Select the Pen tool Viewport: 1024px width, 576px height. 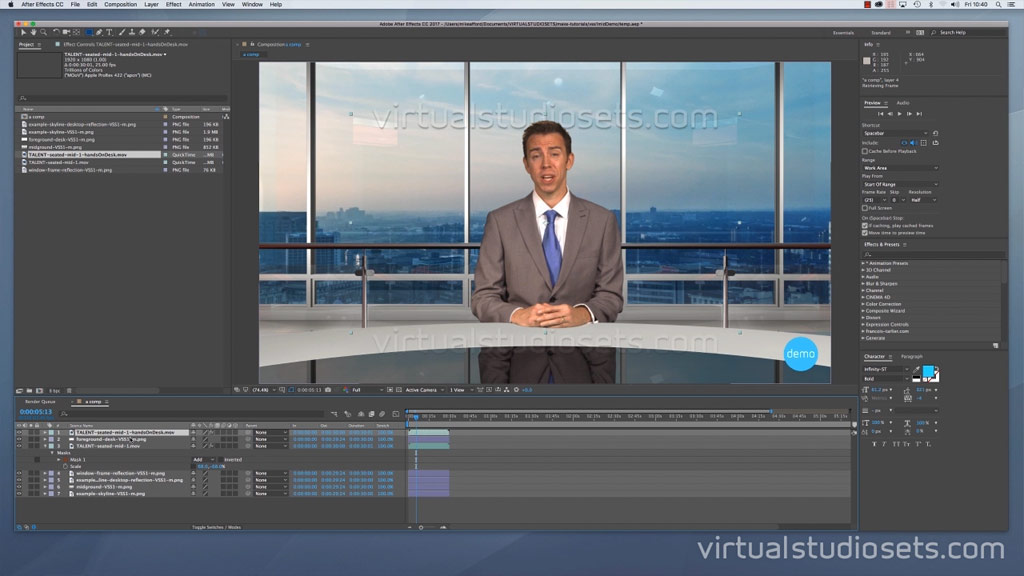[99, 32]
